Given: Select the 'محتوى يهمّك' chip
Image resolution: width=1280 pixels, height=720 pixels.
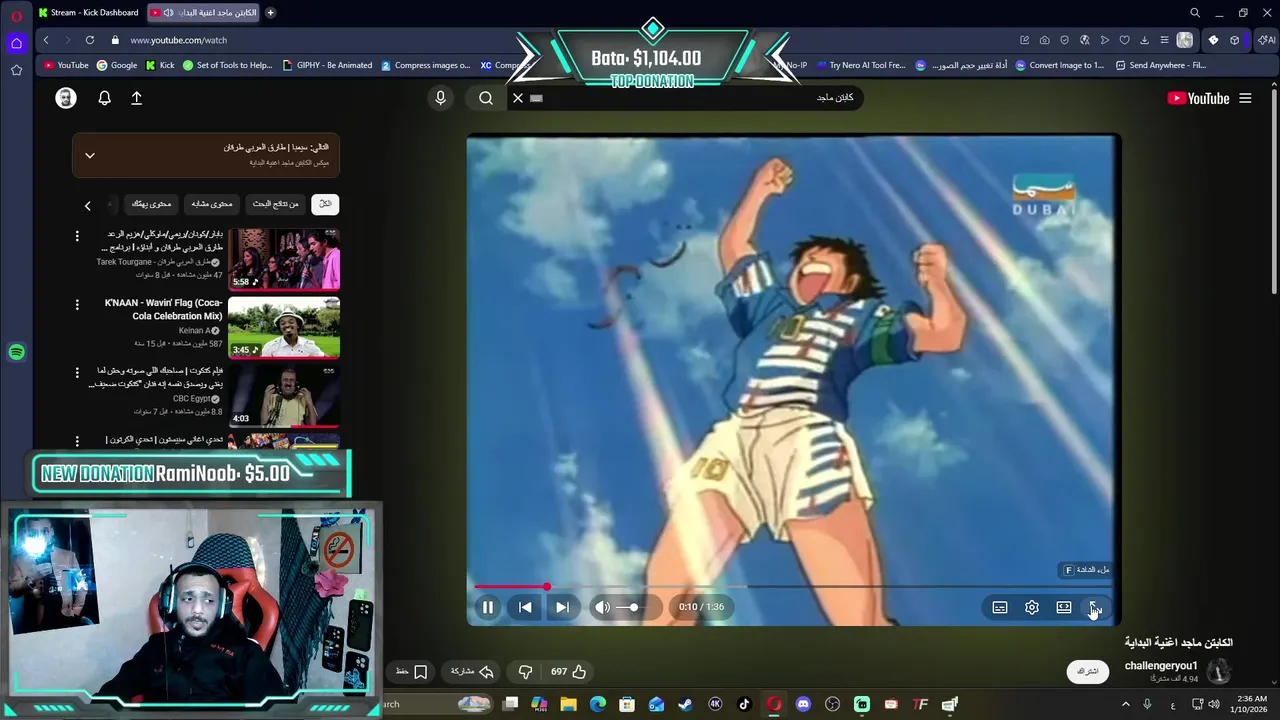Looking at the screenshot, I should point(151,204).
